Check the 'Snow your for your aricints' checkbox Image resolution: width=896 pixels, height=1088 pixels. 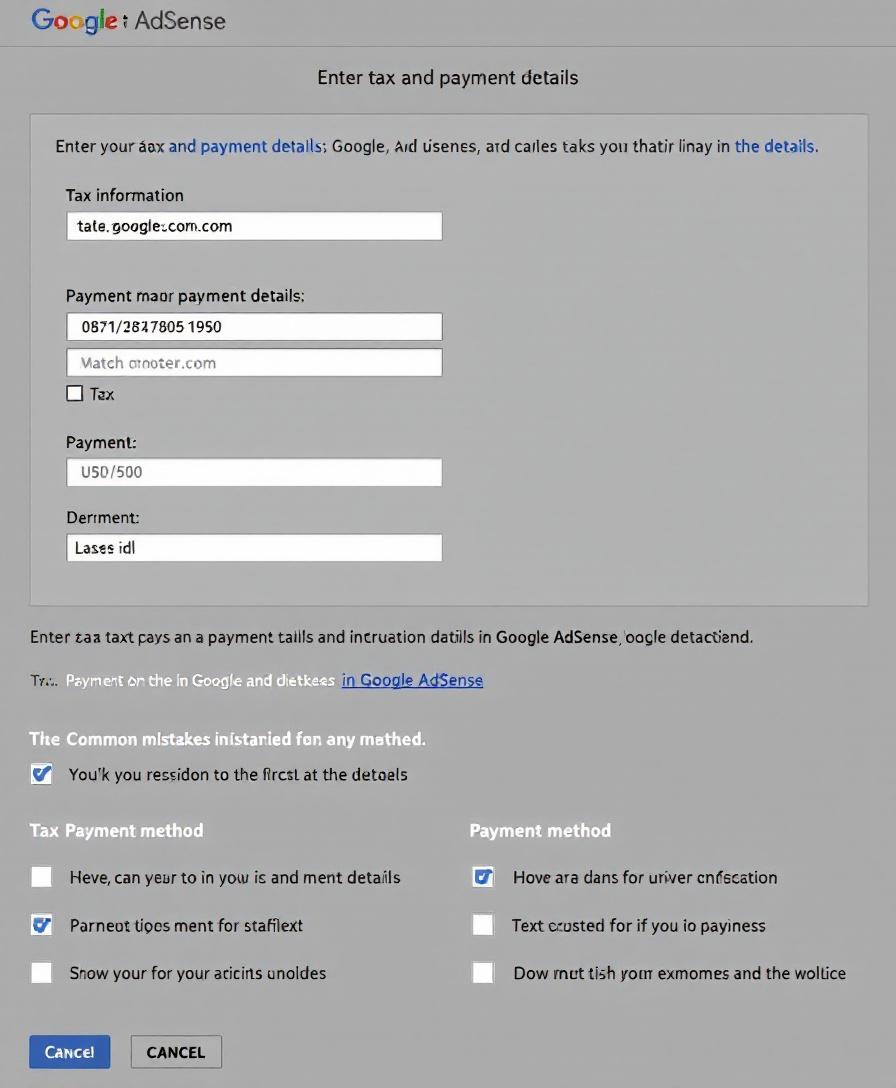41,972
